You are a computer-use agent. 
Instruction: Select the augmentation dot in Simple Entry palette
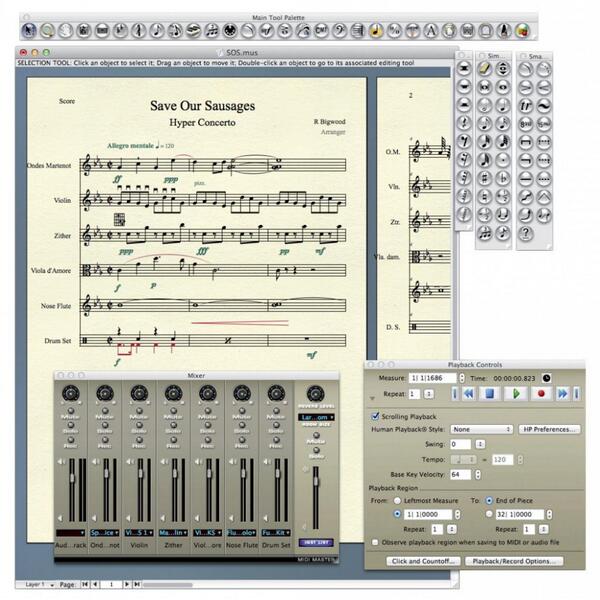point(503,160)
